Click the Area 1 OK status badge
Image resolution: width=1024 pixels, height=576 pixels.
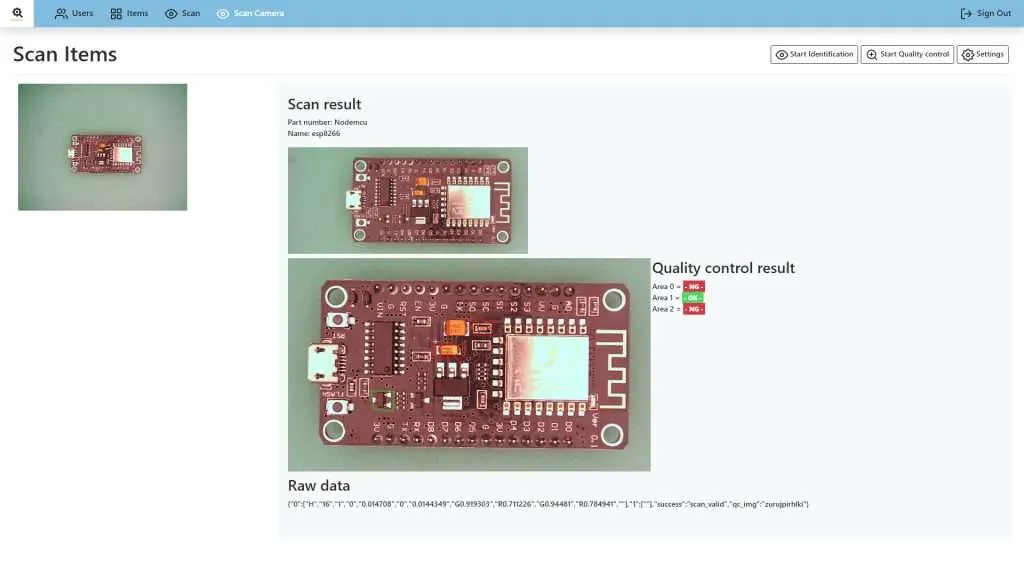(693, 298)
